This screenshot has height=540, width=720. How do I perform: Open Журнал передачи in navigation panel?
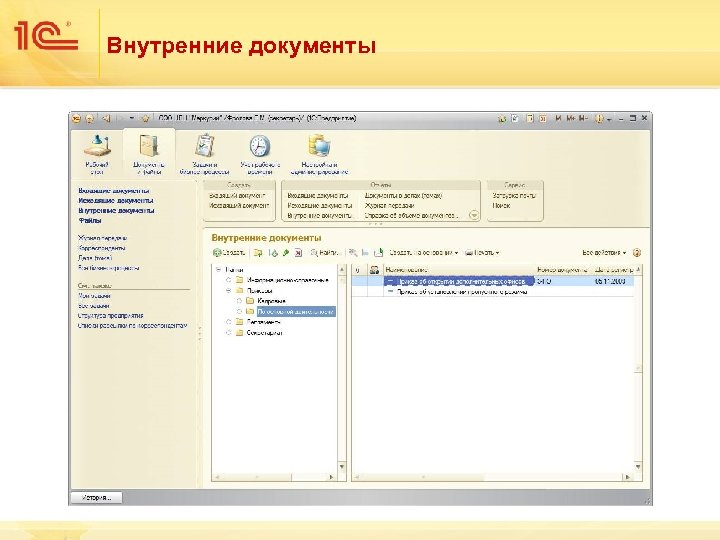click(x=103, y=238)
